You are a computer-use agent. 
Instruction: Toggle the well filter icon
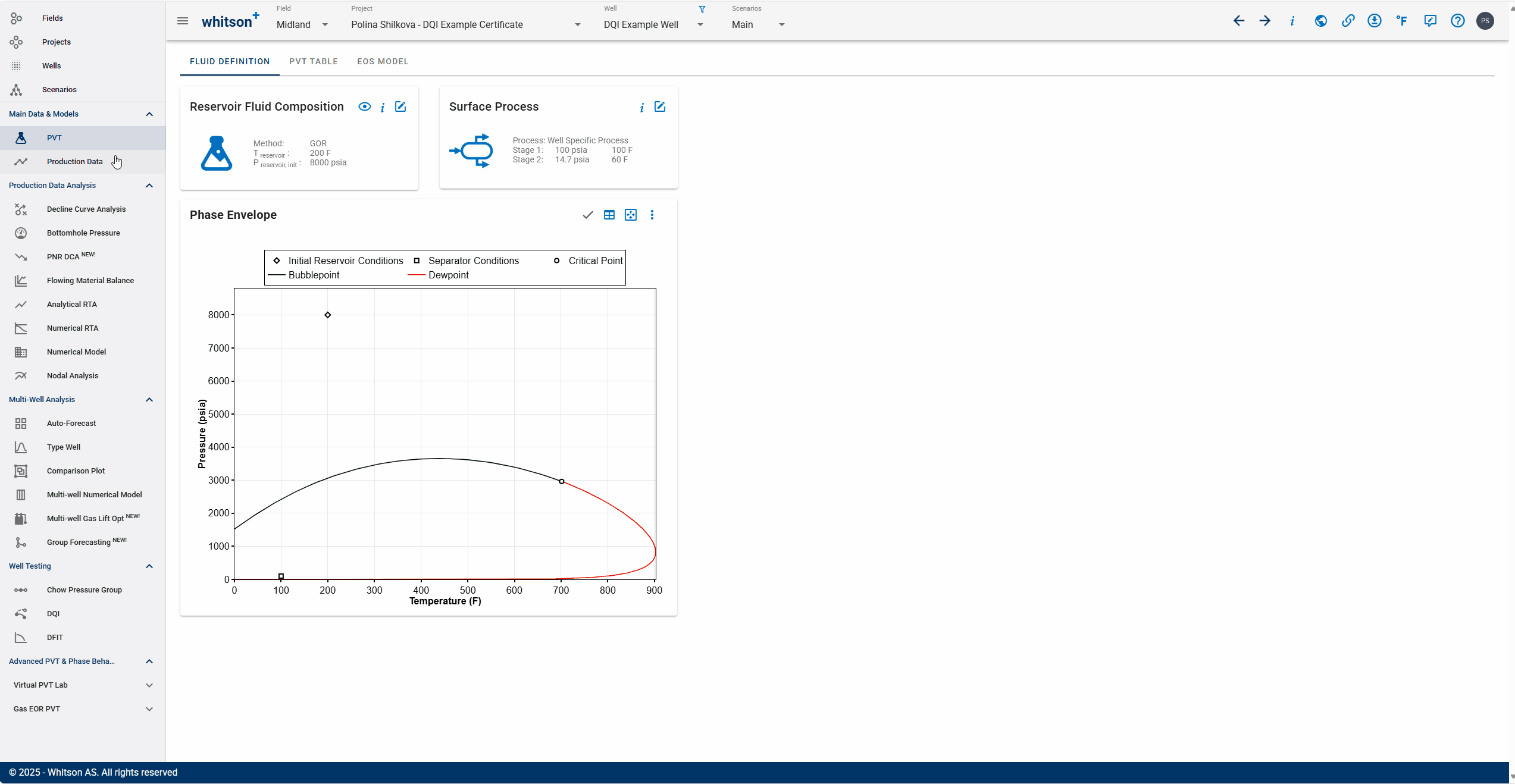coord(702,9)
